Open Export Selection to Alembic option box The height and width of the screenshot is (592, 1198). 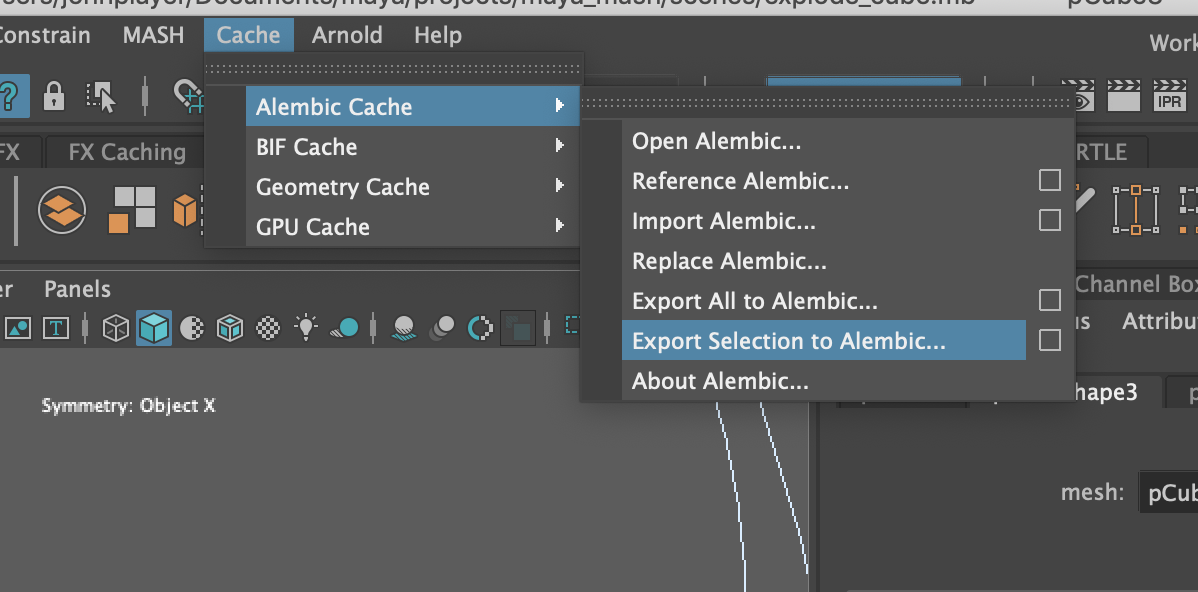pyautogui.click(x=1049, y=340)
